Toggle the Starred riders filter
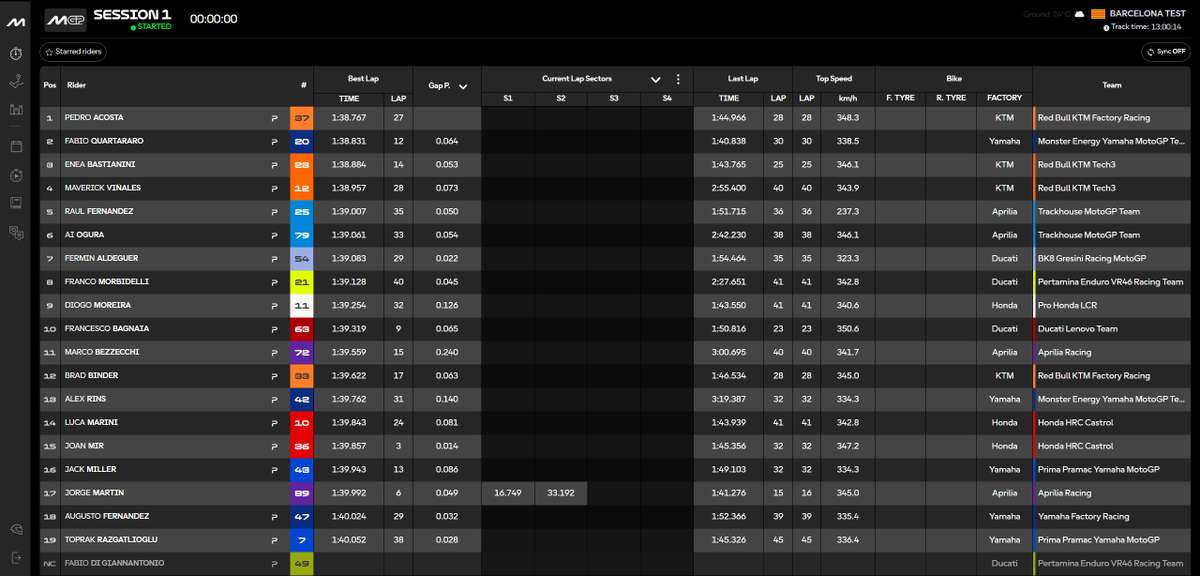1200x576 pixels. pyautogui.click(x=73, y=51)
